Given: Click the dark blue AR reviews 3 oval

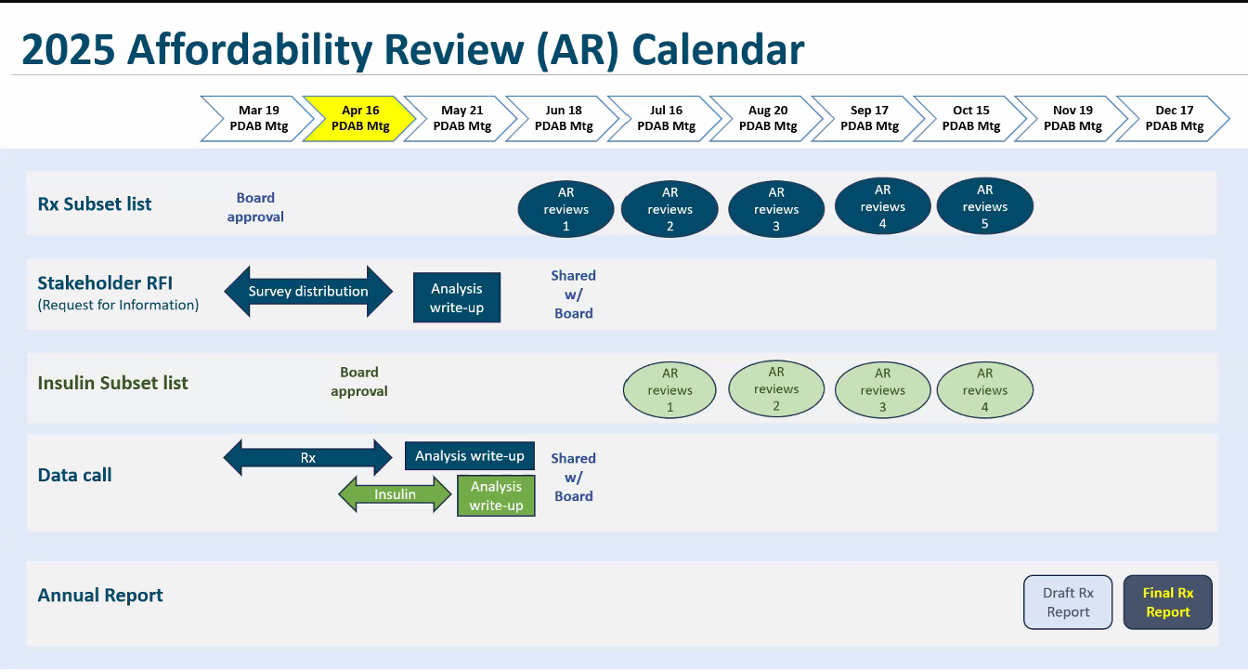Looking at the screenshot, I should click(777, 209).
